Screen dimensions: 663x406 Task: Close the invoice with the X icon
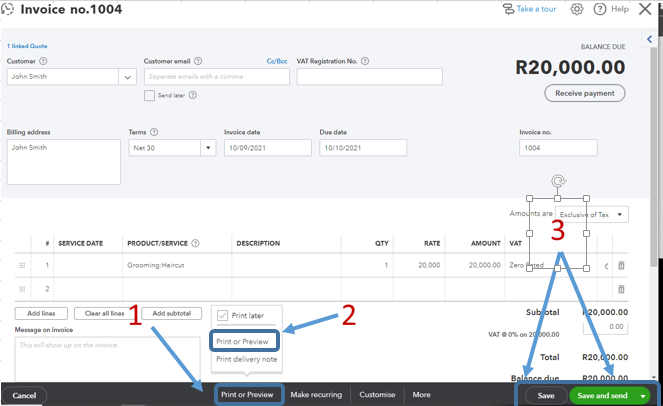645,9
